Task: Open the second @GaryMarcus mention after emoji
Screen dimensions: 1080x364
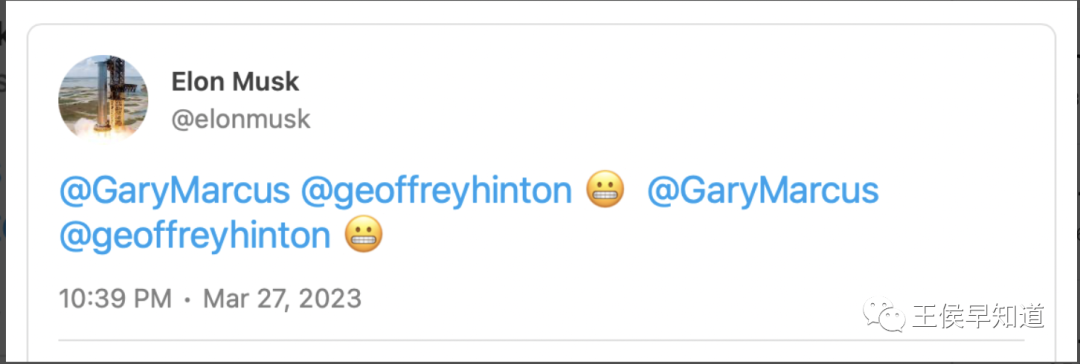Action: [762, 191]
